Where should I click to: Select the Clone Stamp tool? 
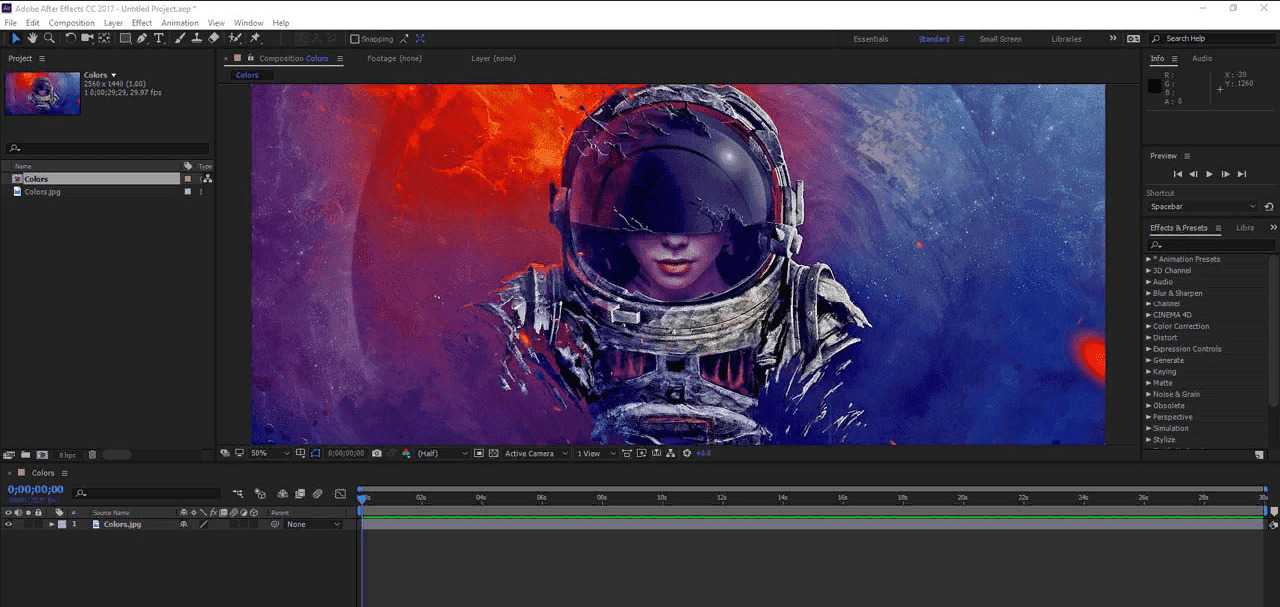tap(197, 38)
